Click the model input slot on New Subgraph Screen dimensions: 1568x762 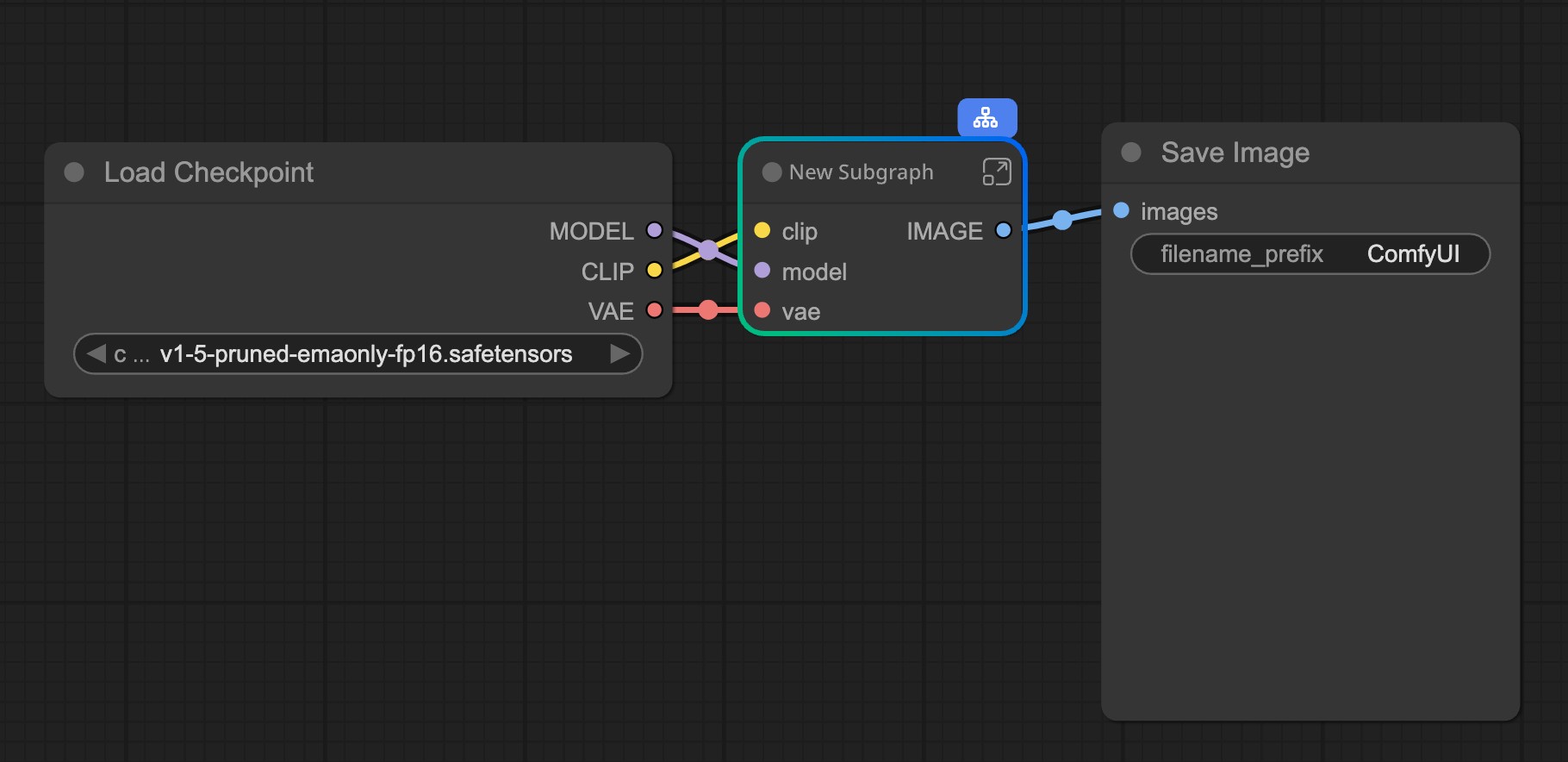762,271
